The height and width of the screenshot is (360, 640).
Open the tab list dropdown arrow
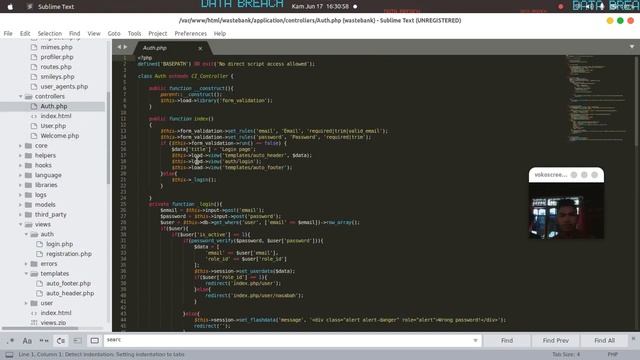pyautogui.click(x=632, y=47)
